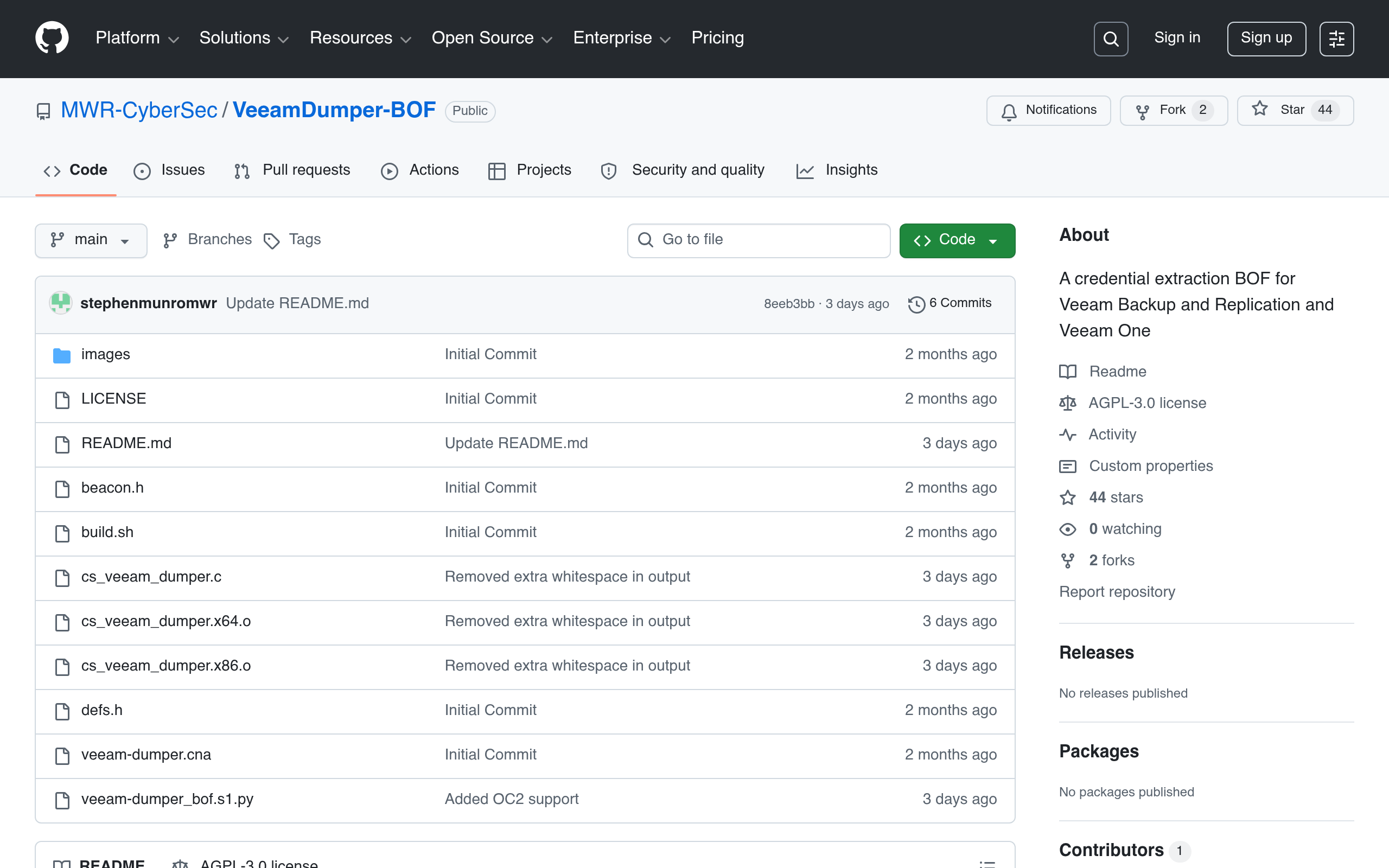The width and height of the screenshot is (1389, 868).
Task: Open the veeam-dumper.cna file
Action: [x=146, y=755]
